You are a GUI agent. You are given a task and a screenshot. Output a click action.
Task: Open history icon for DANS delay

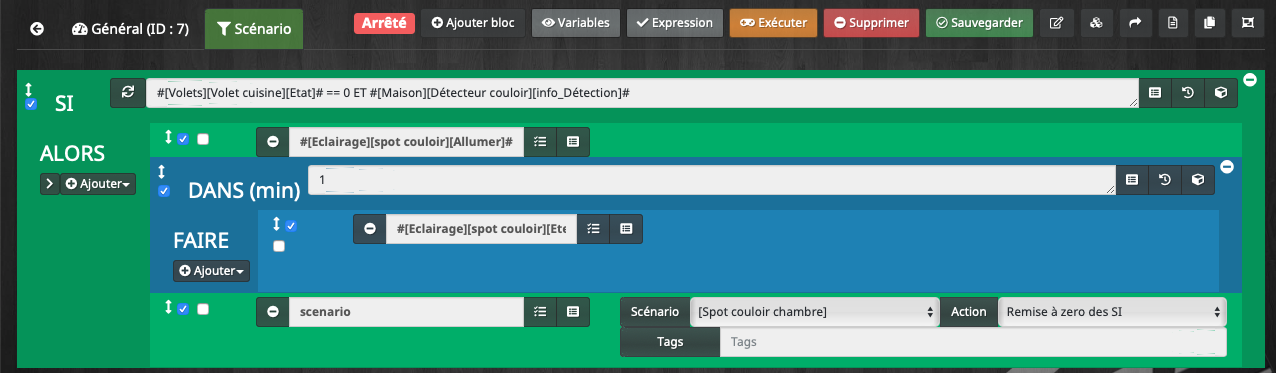pyautogui.click(x=1165, y=180)
